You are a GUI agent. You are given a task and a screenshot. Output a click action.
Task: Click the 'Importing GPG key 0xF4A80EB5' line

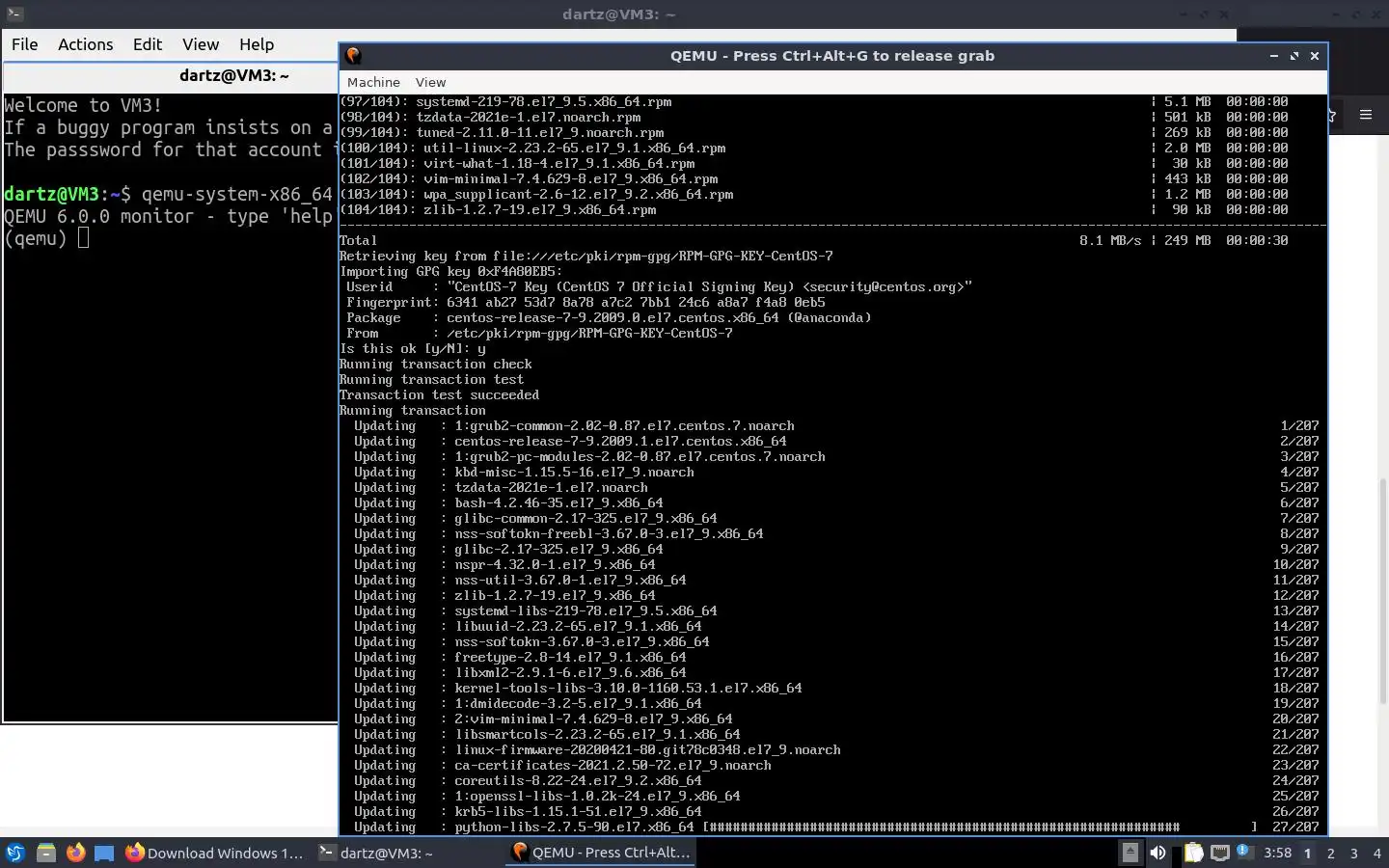point(450,271)
